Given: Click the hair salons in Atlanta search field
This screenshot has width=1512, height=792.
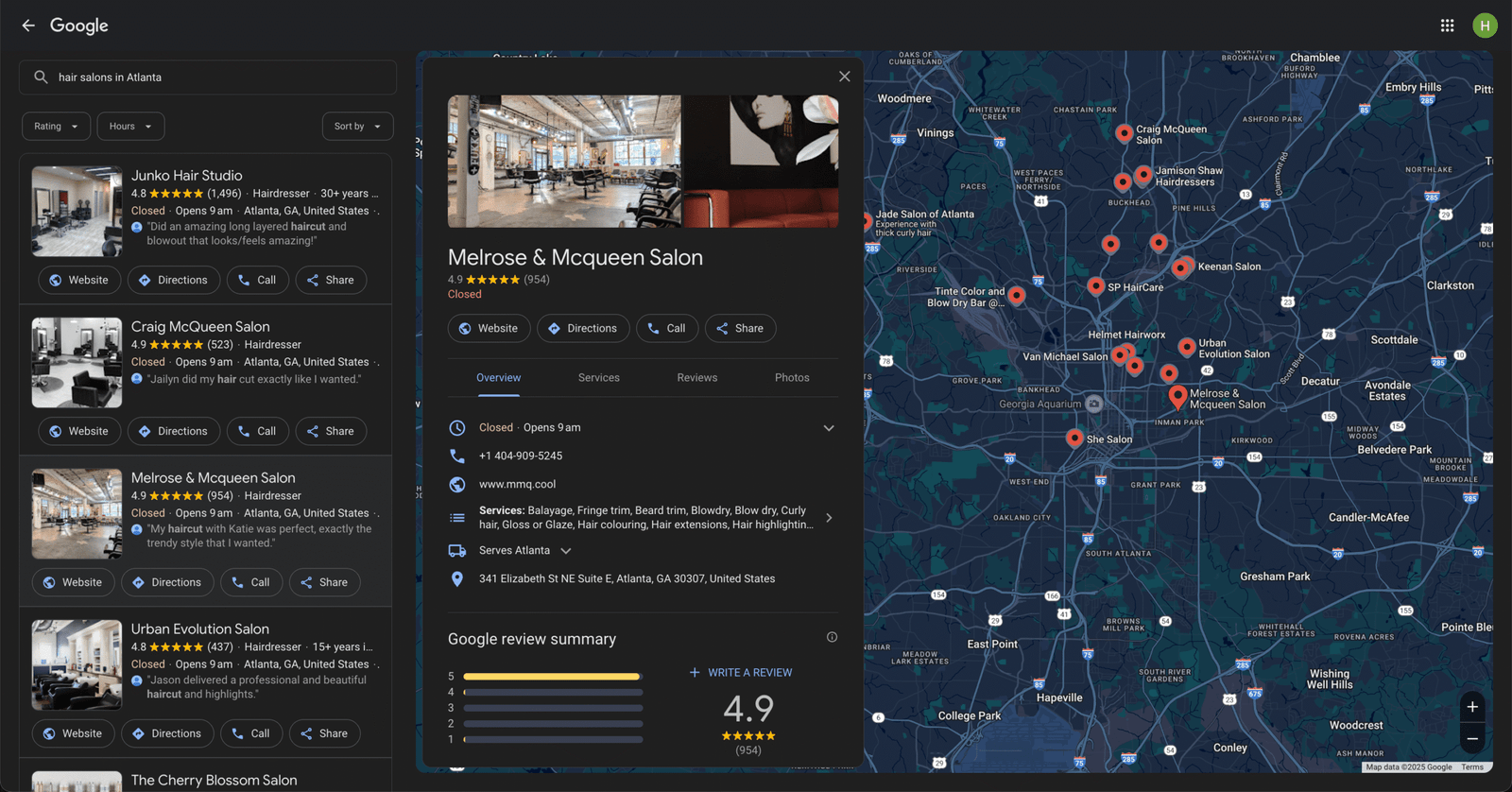Looking at the screenshot, I should (208, 77).
